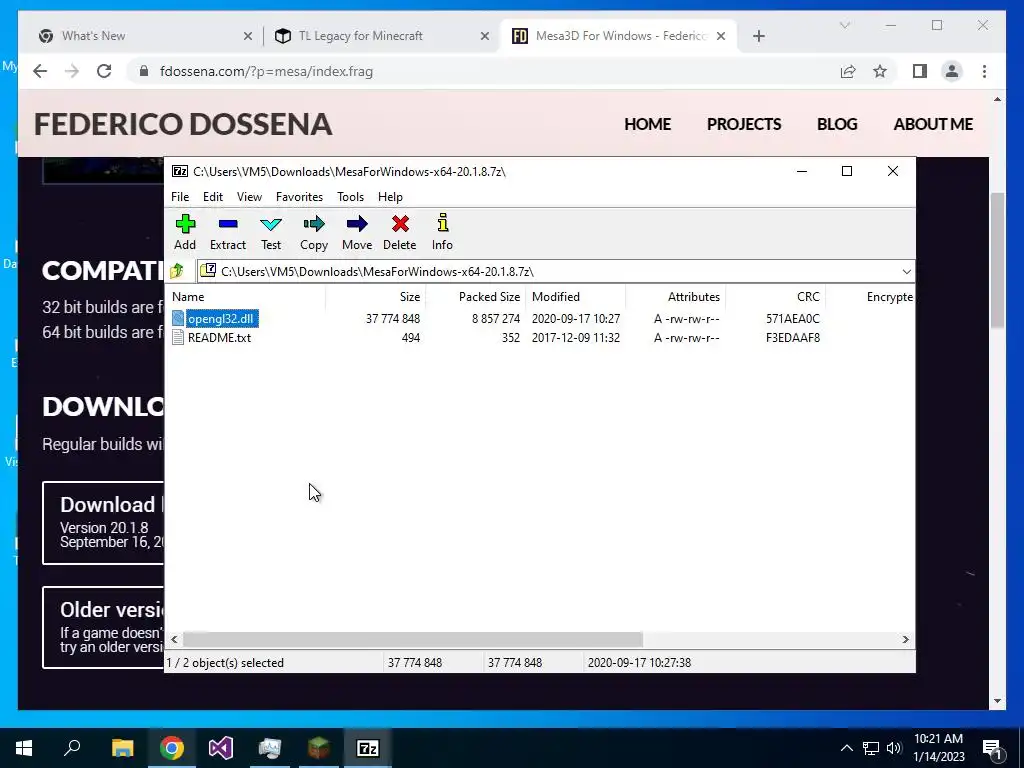This screenshot has width=1024, height=768.
Task: Click the 7-Zip taskbar icon
Action: [368, 748]
